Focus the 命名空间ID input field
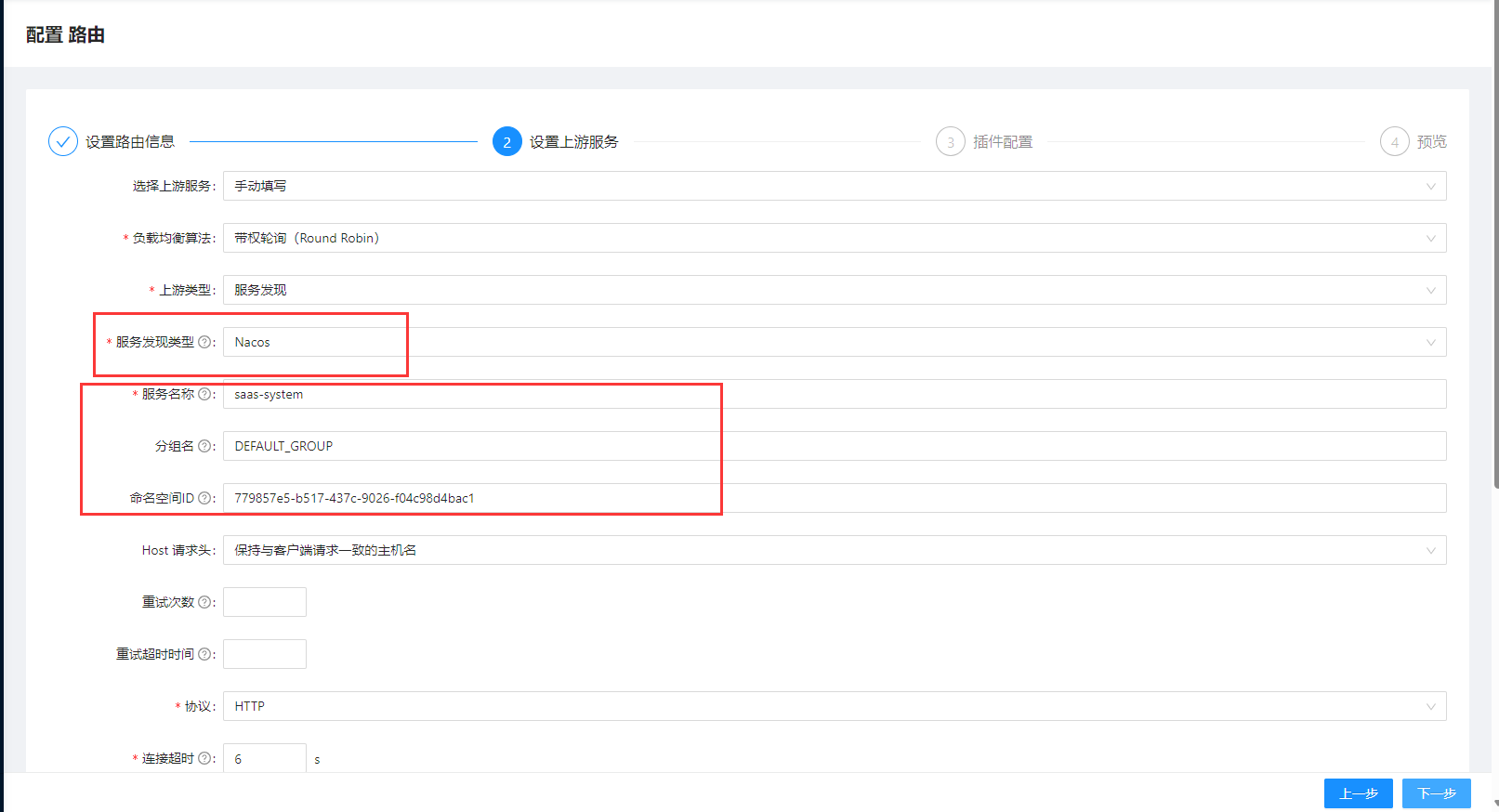The height and width of the screenshot is (812, 1499). (x=835, y=498)
